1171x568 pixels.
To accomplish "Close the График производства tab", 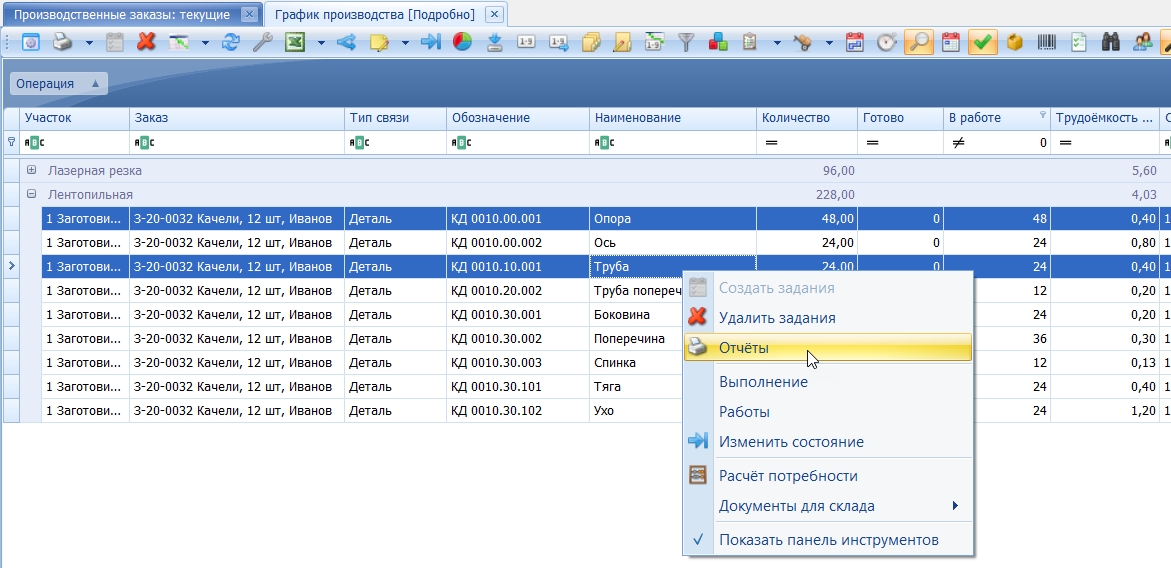I will 493,14.
